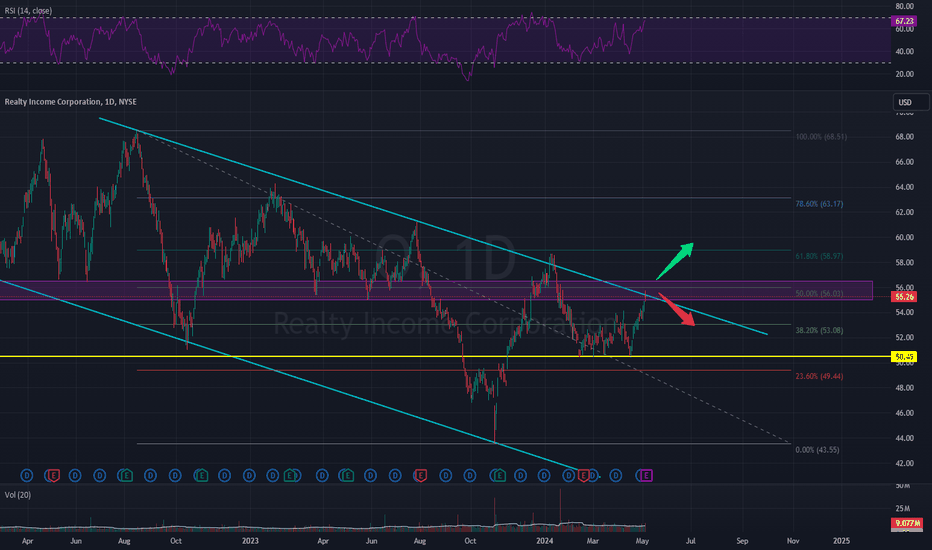Viewport: 932px width, 550px height.
Task: Click the dividend marker in July 2023
Action: [395, 475]
